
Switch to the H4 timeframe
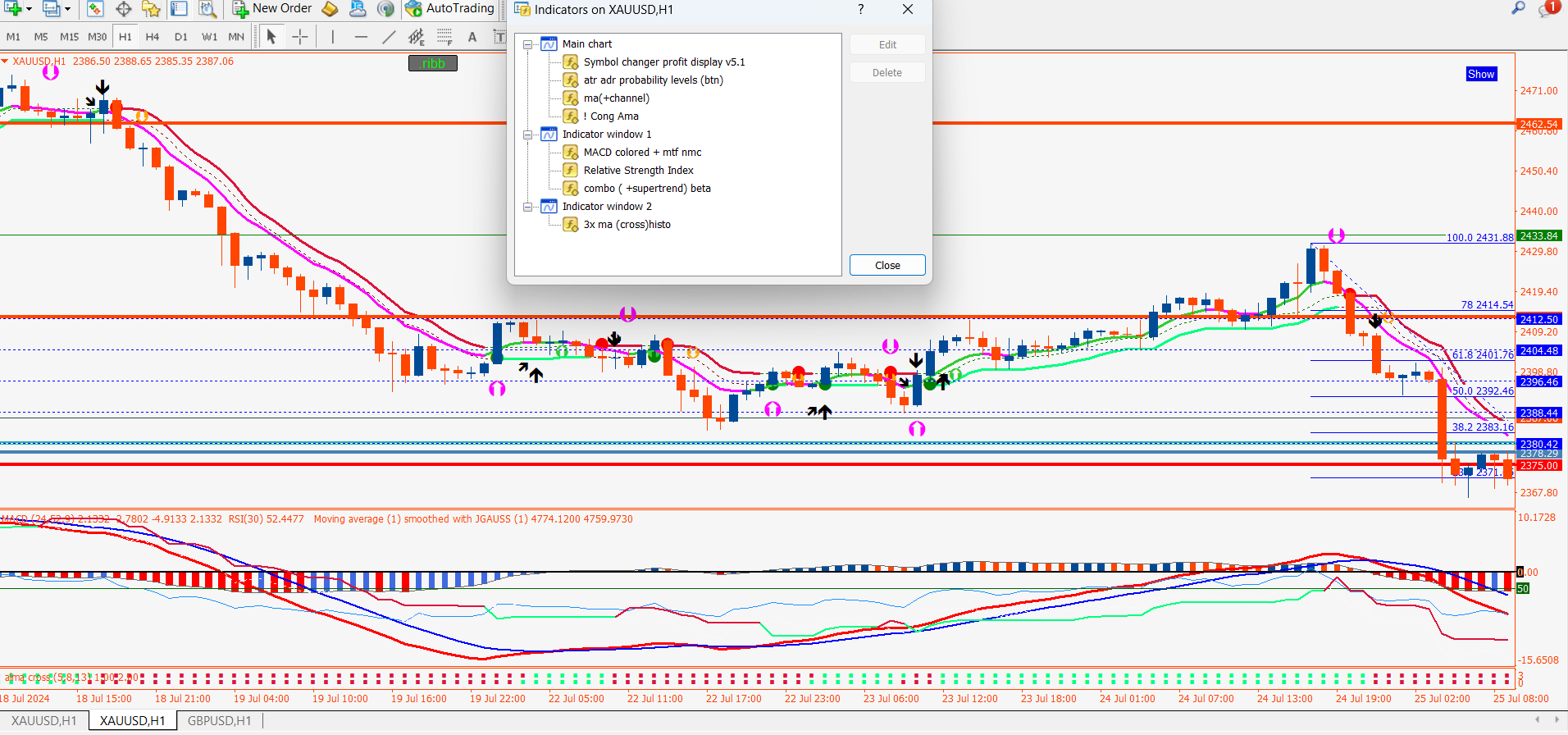[x=153, y=37]
